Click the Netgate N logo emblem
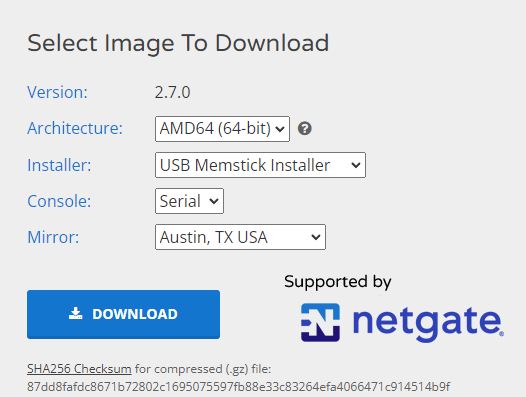This screenshot has width=526, height=397. 320,322
